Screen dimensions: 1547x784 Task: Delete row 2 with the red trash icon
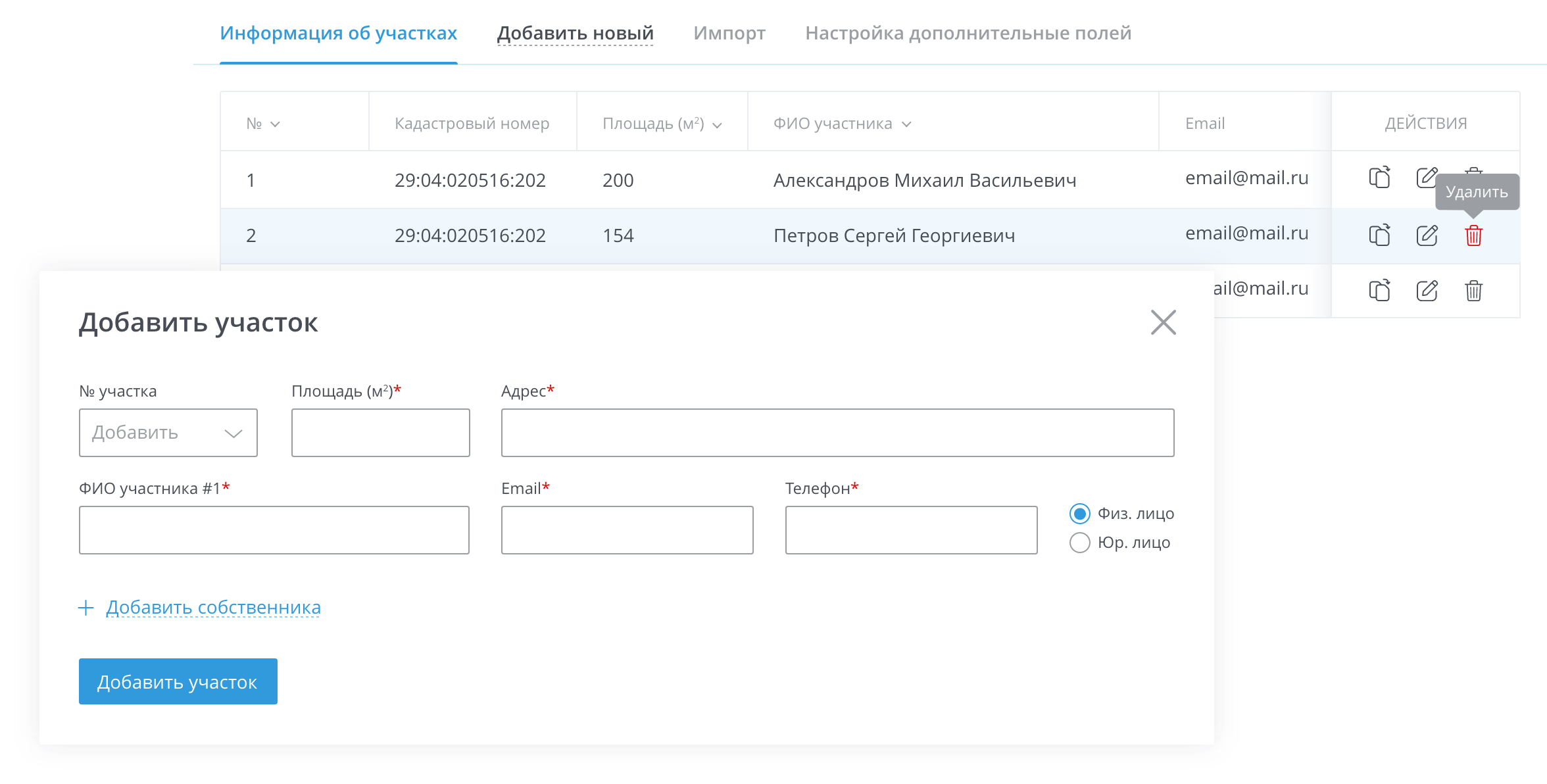(1473, 235)
